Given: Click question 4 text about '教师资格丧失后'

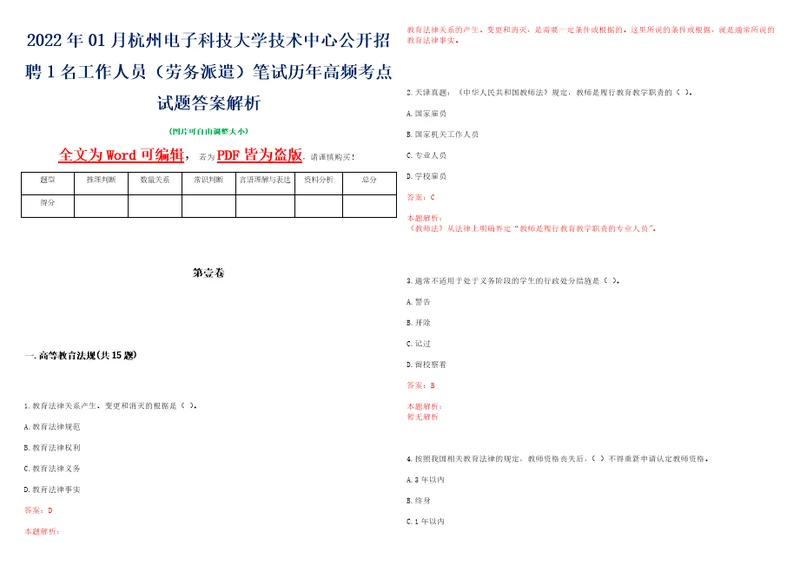Looking at the screenshot, I should (x=557, y=459).
